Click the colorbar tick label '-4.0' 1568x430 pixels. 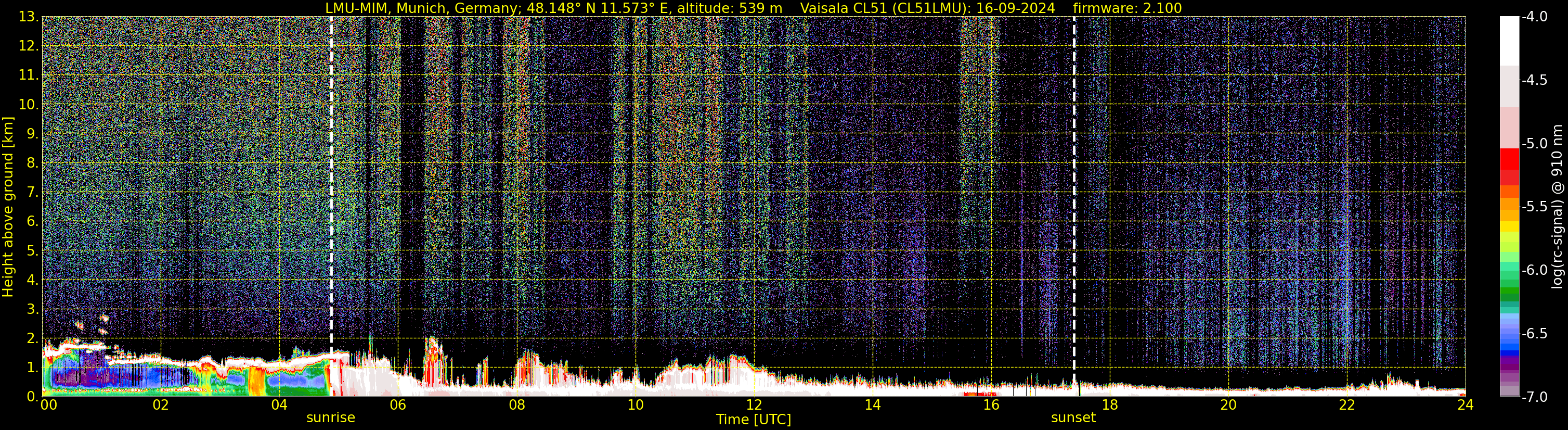click(x=1535, y=17)
